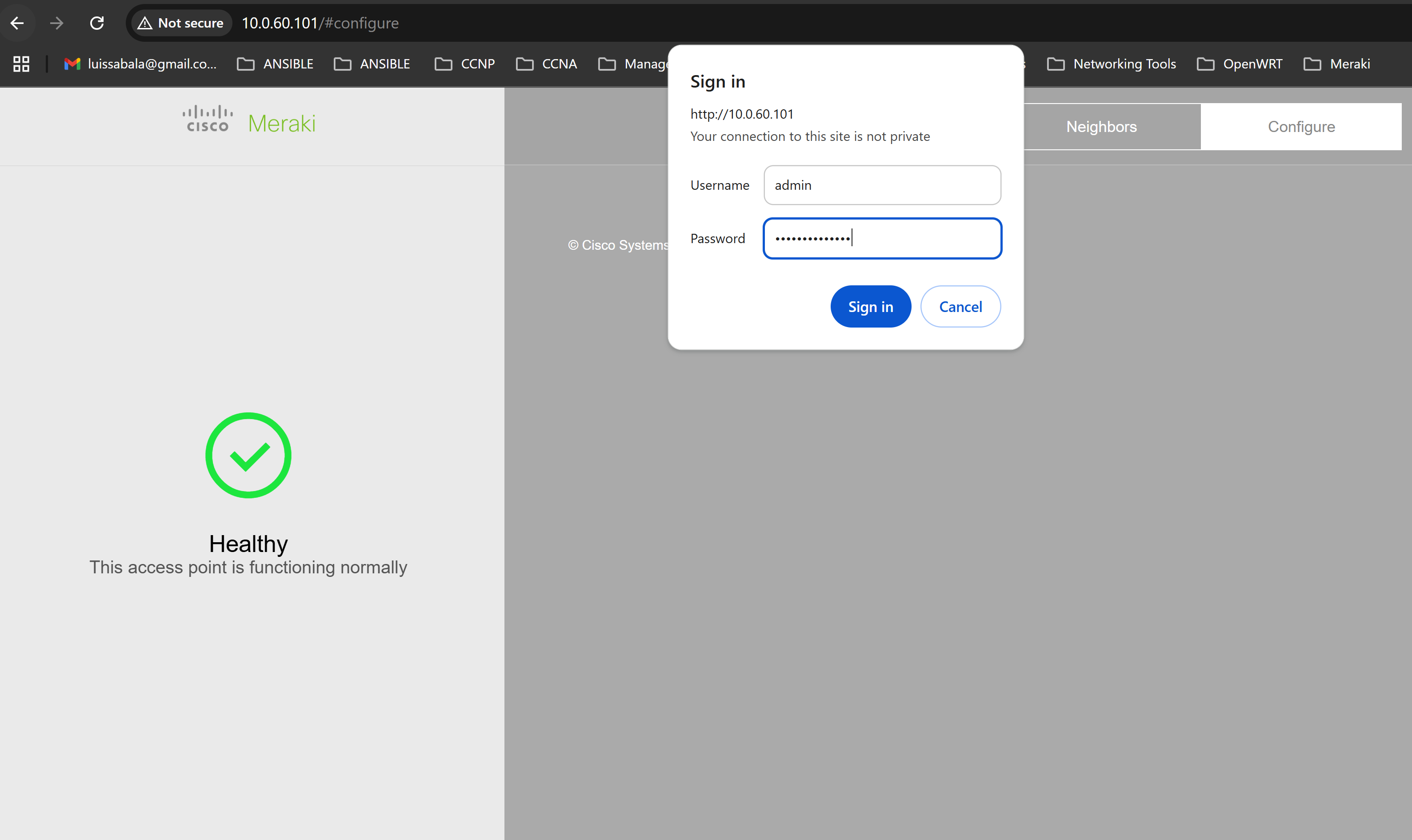Open the apps grid icon in bookmarks bar
The image size is (1412, 840).
21,64
